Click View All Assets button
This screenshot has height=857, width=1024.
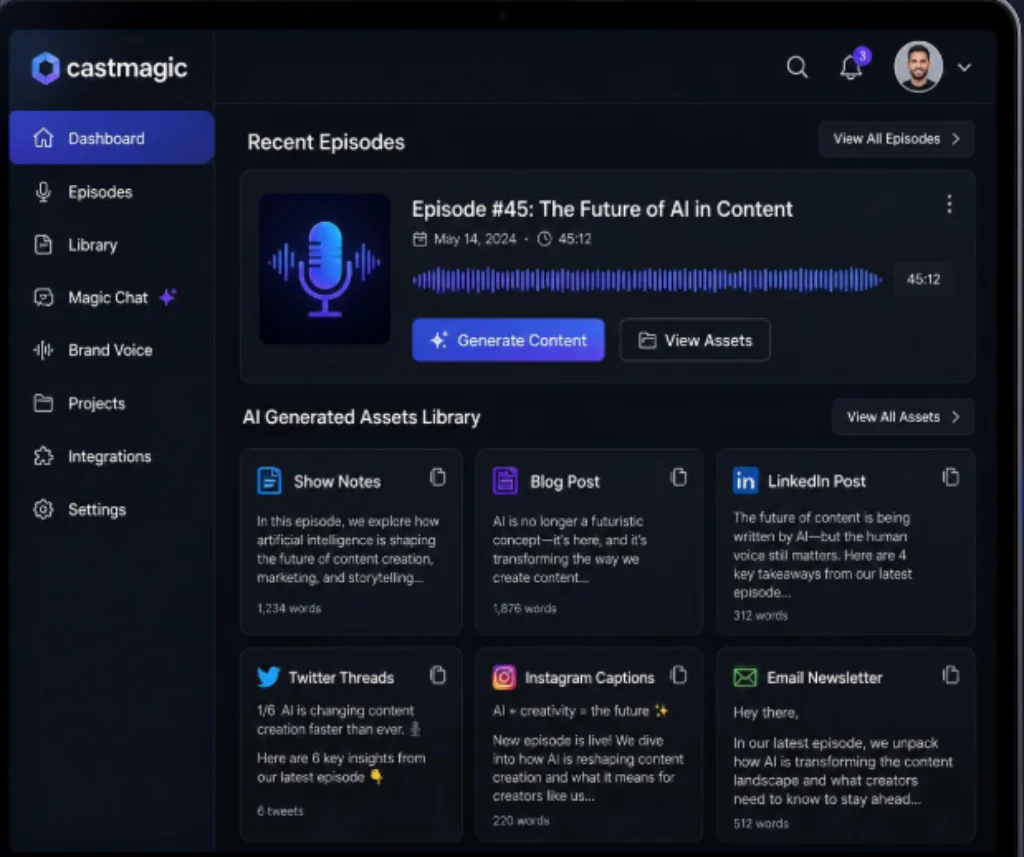tap(903, 417)
